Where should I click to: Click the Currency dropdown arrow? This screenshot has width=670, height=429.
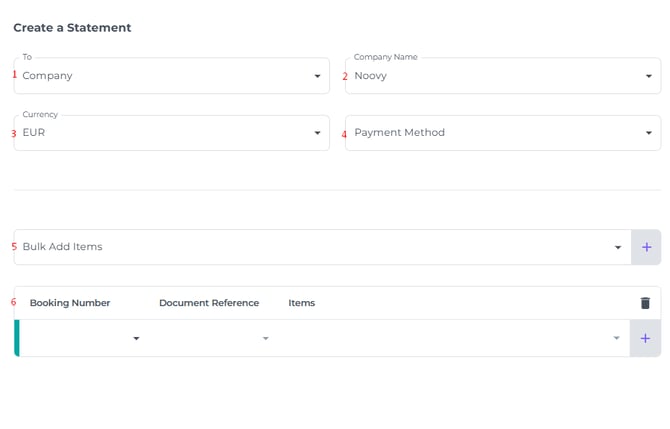pos(317,133)
